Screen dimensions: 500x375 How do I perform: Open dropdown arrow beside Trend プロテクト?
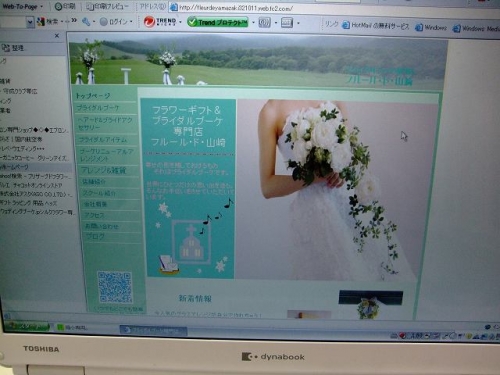click(x=253, y=23)
